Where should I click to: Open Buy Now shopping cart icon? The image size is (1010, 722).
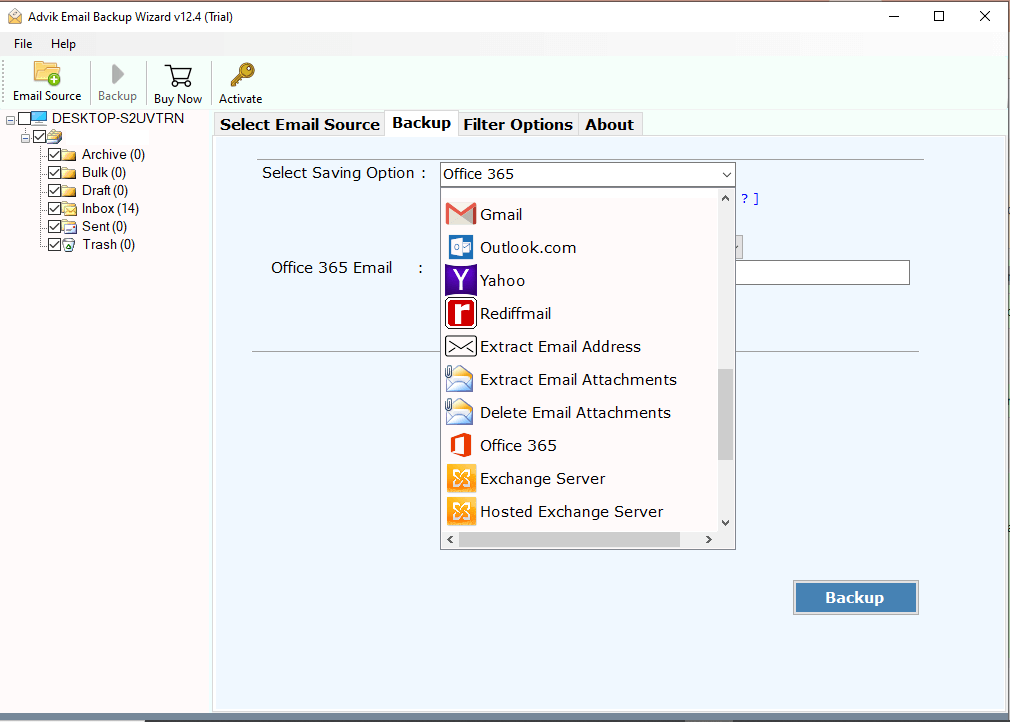coord(178,76)
